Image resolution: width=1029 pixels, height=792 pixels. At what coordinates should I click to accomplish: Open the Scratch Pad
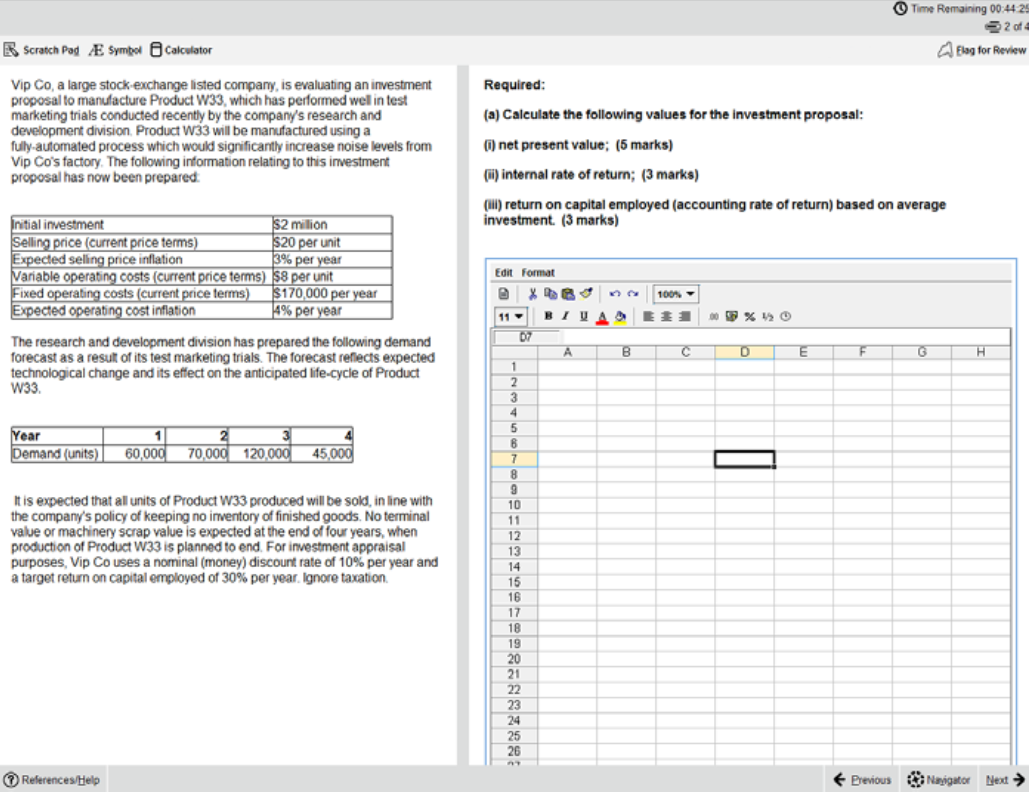point(41,50)
